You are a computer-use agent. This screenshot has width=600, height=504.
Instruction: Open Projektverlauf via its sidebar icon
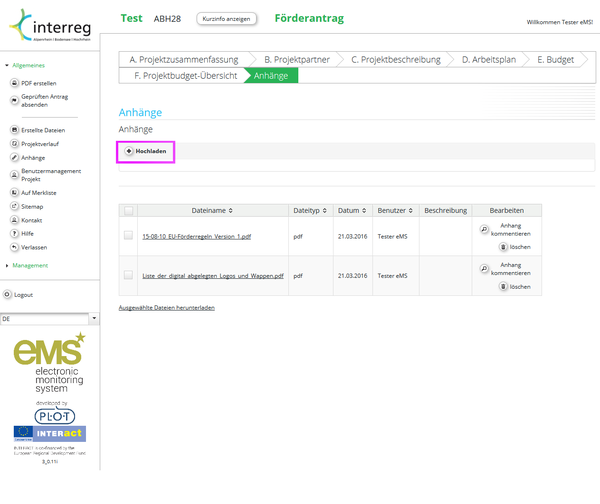click(x=13, y=144)
